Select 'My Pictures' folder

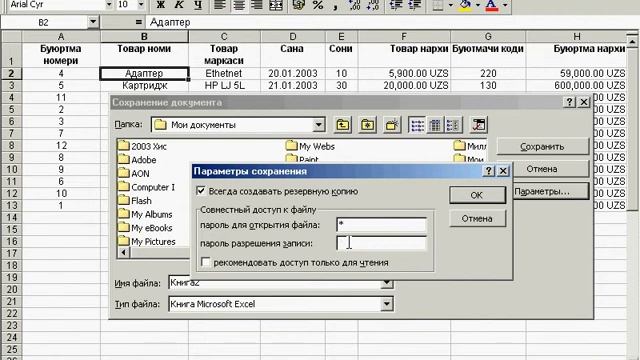pyautogui.click(x=147, y=242)
